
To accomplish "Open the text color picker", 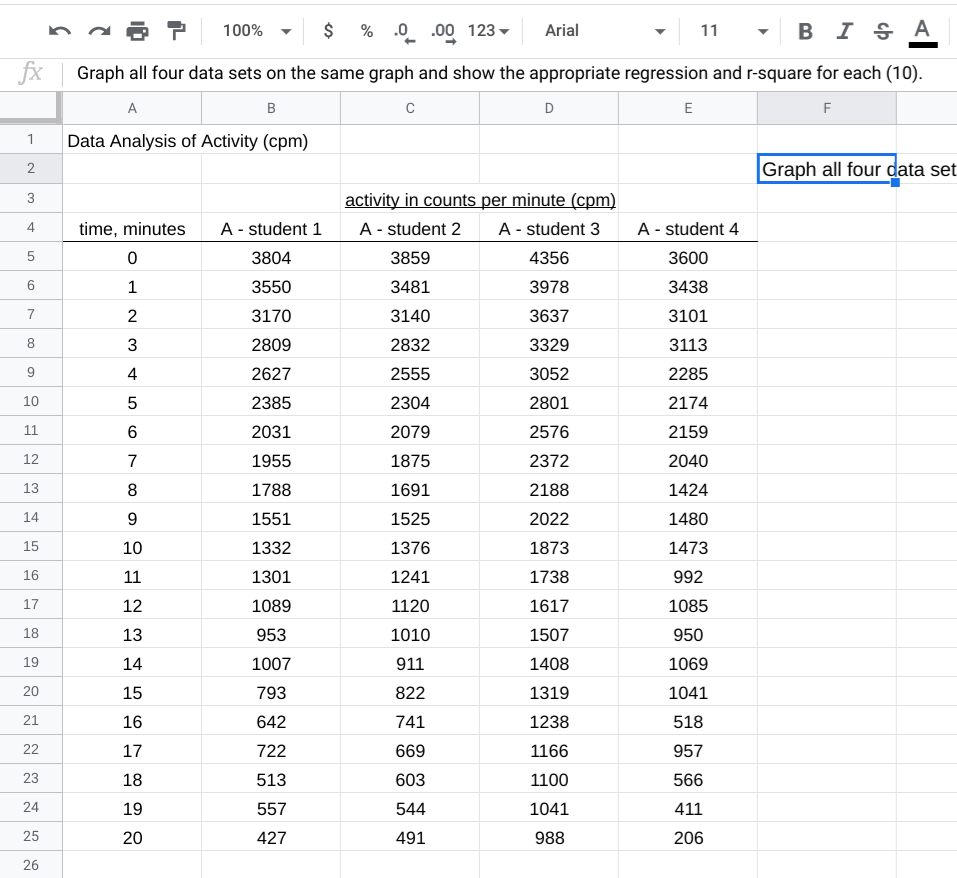I will 921,31.
